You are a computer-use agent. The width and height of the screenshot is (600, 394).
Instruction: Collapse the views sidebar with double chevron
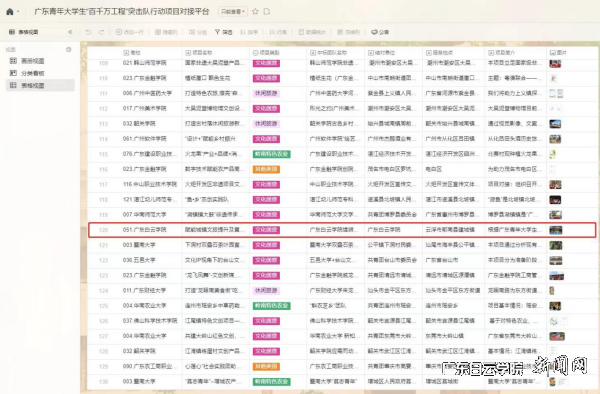pyautogui.click(x=70, y=32)
